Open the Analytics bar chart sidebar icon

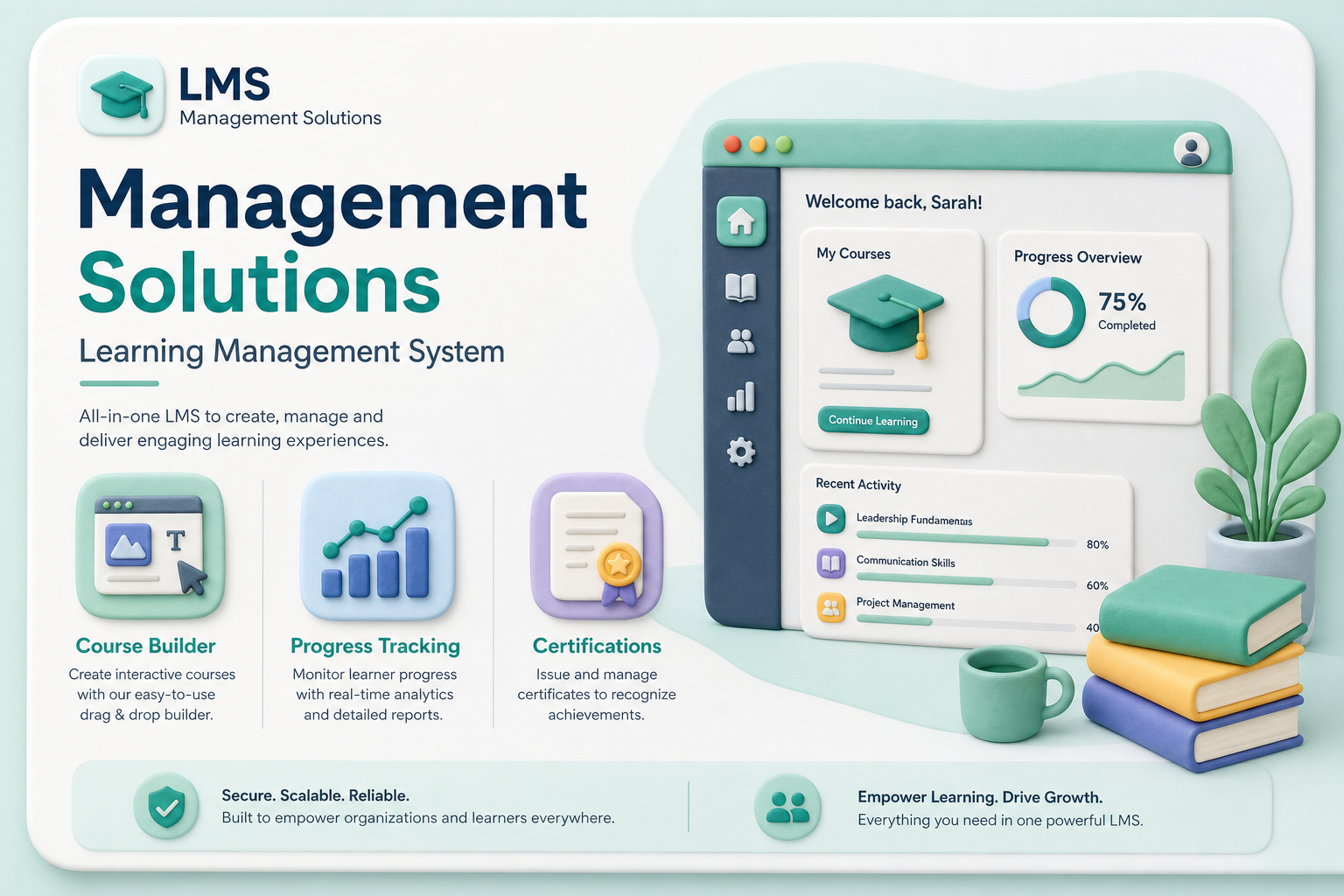coord(741,396)
